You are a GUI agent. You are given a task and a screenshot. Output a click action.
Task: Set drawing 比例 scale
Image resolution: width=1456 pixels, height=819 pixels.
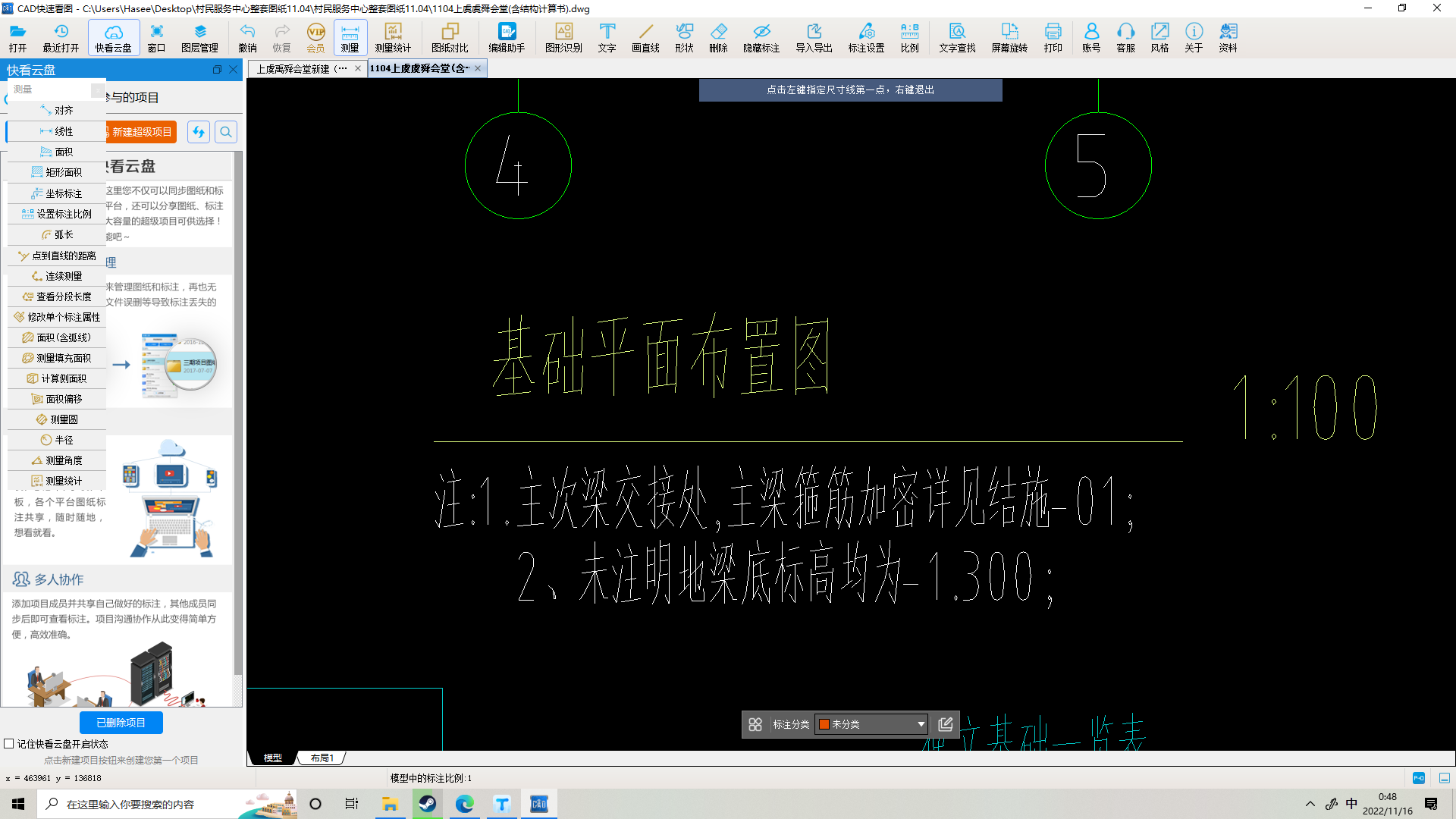(x=909, y=37)
